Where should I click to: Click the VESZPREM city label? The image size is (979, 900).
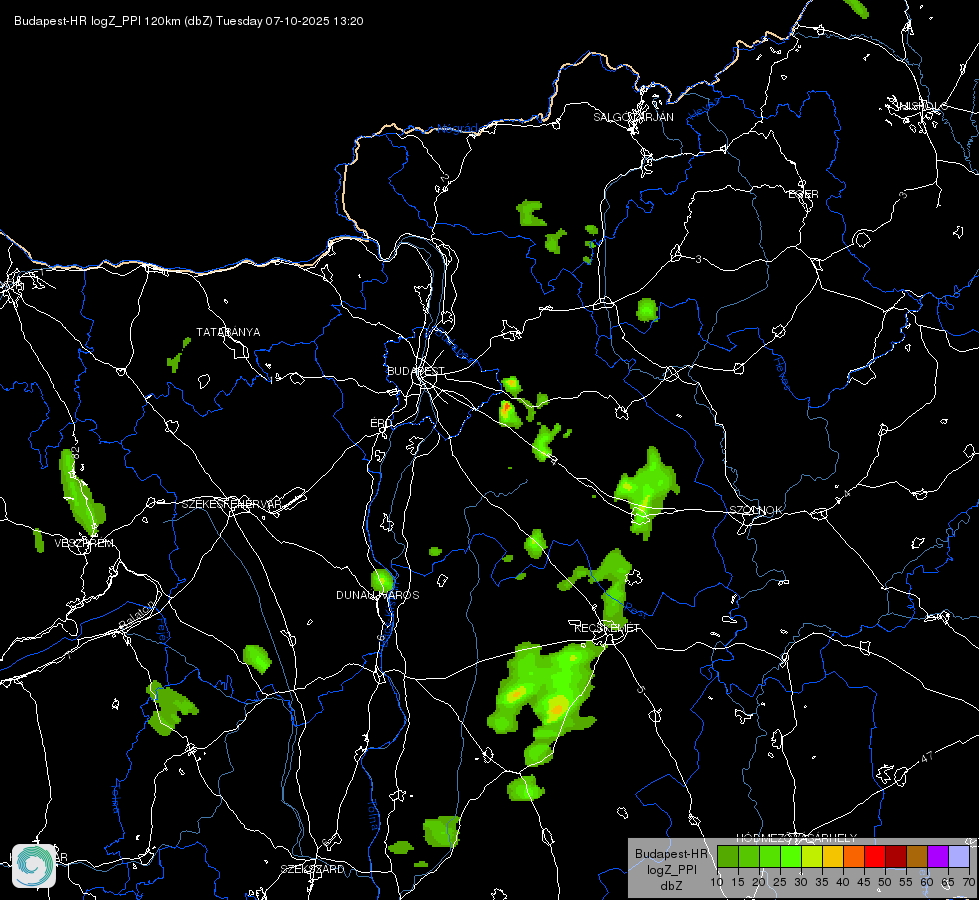tap(84, 543)
